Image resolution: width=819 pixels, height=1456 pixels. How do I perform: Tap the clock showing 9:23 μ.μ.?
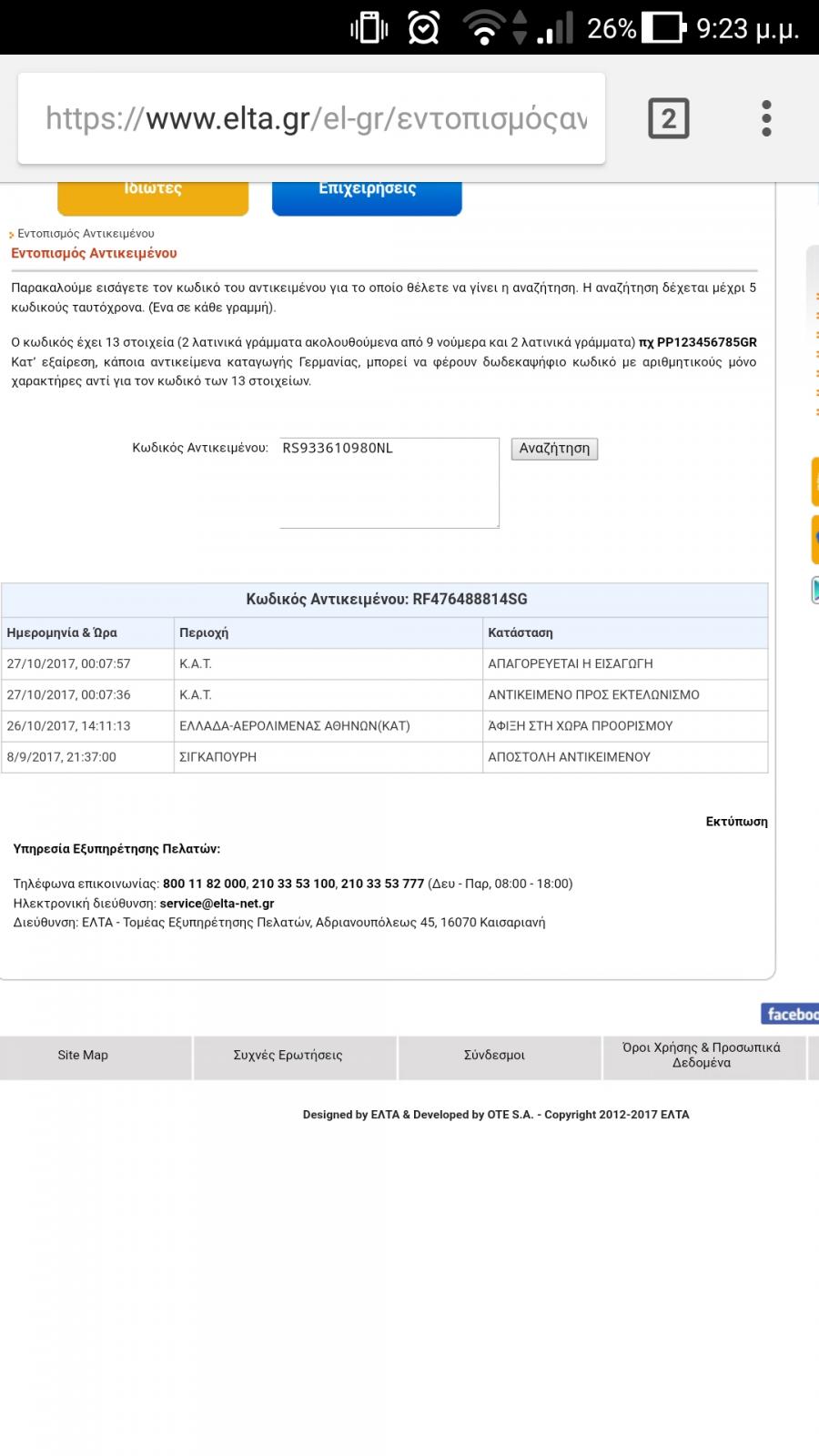748,29
